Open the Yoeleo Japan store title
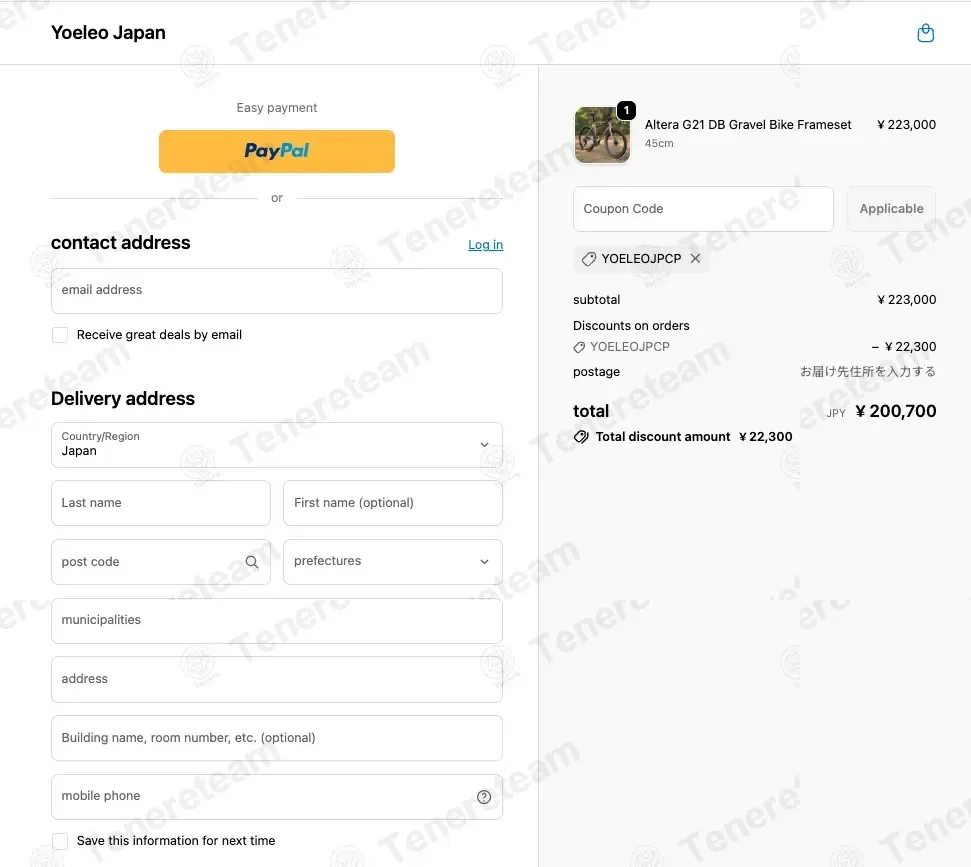The height and width of the screenshot is (867, 971). tap(108, 32)
